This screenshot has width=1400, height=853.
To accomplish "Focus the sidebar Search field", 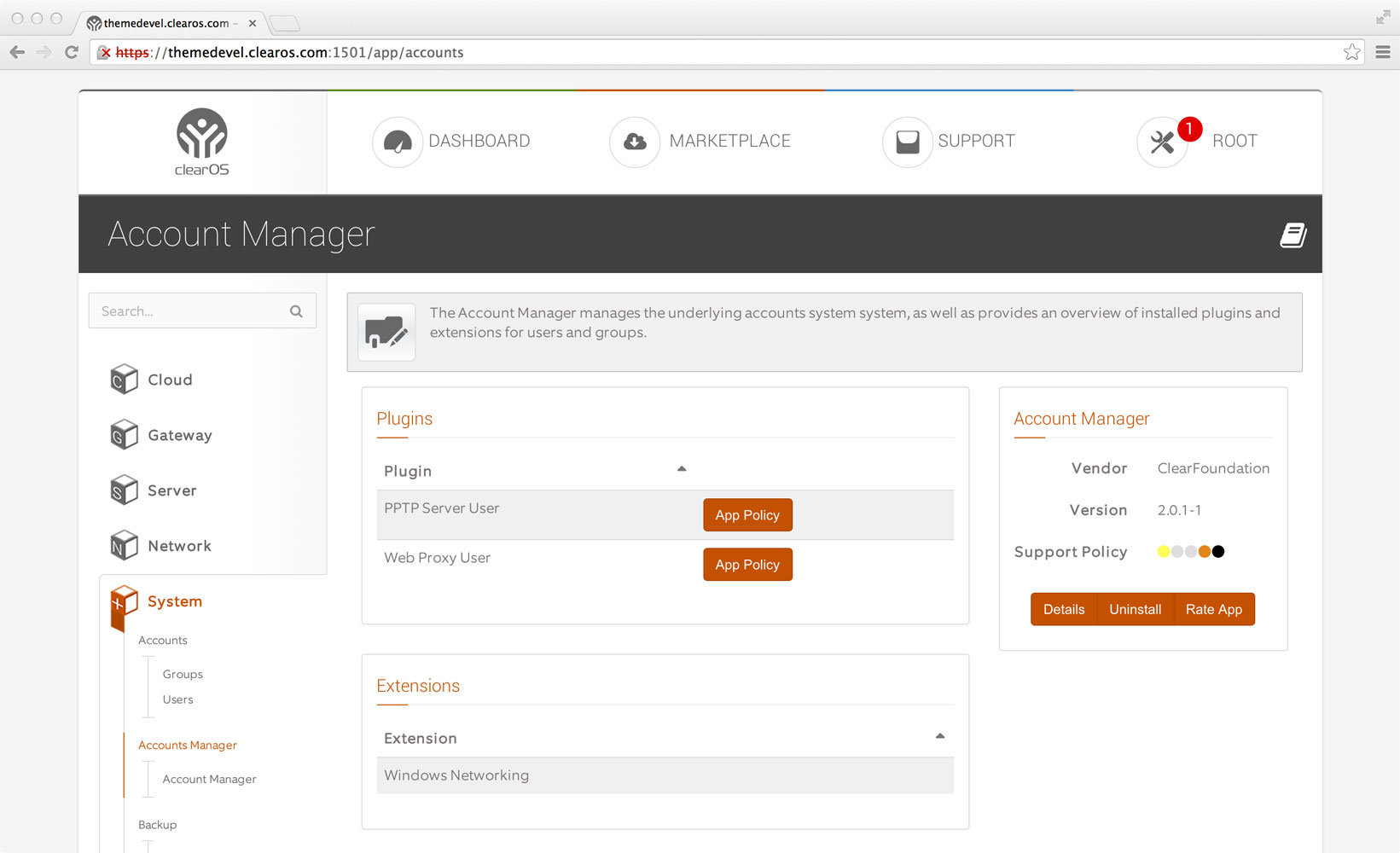I will click(x=202, y=311).
